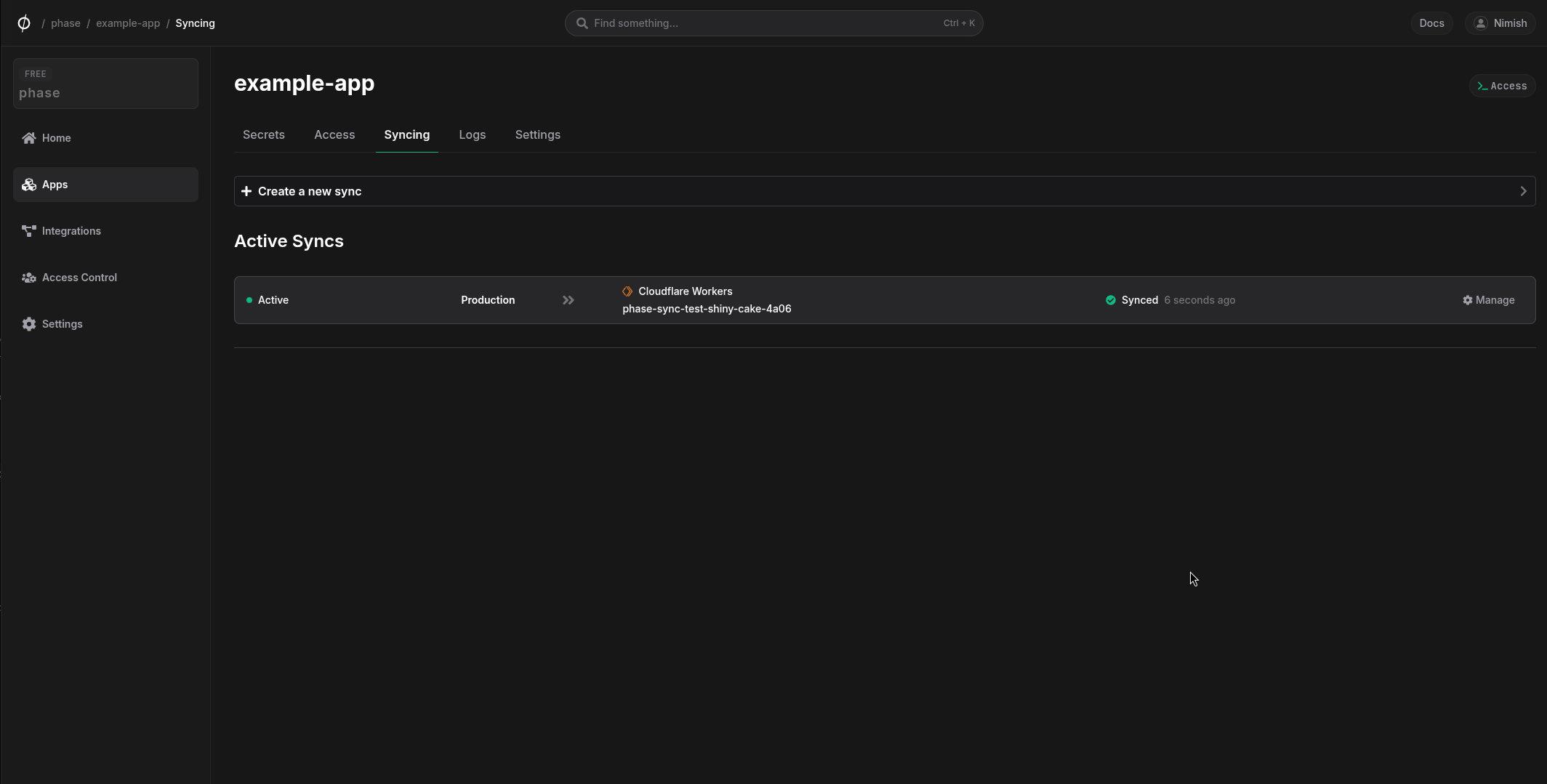Open the app Settings tab
The width and height of the screenshot is (1547, 784).
coord(537,135)
